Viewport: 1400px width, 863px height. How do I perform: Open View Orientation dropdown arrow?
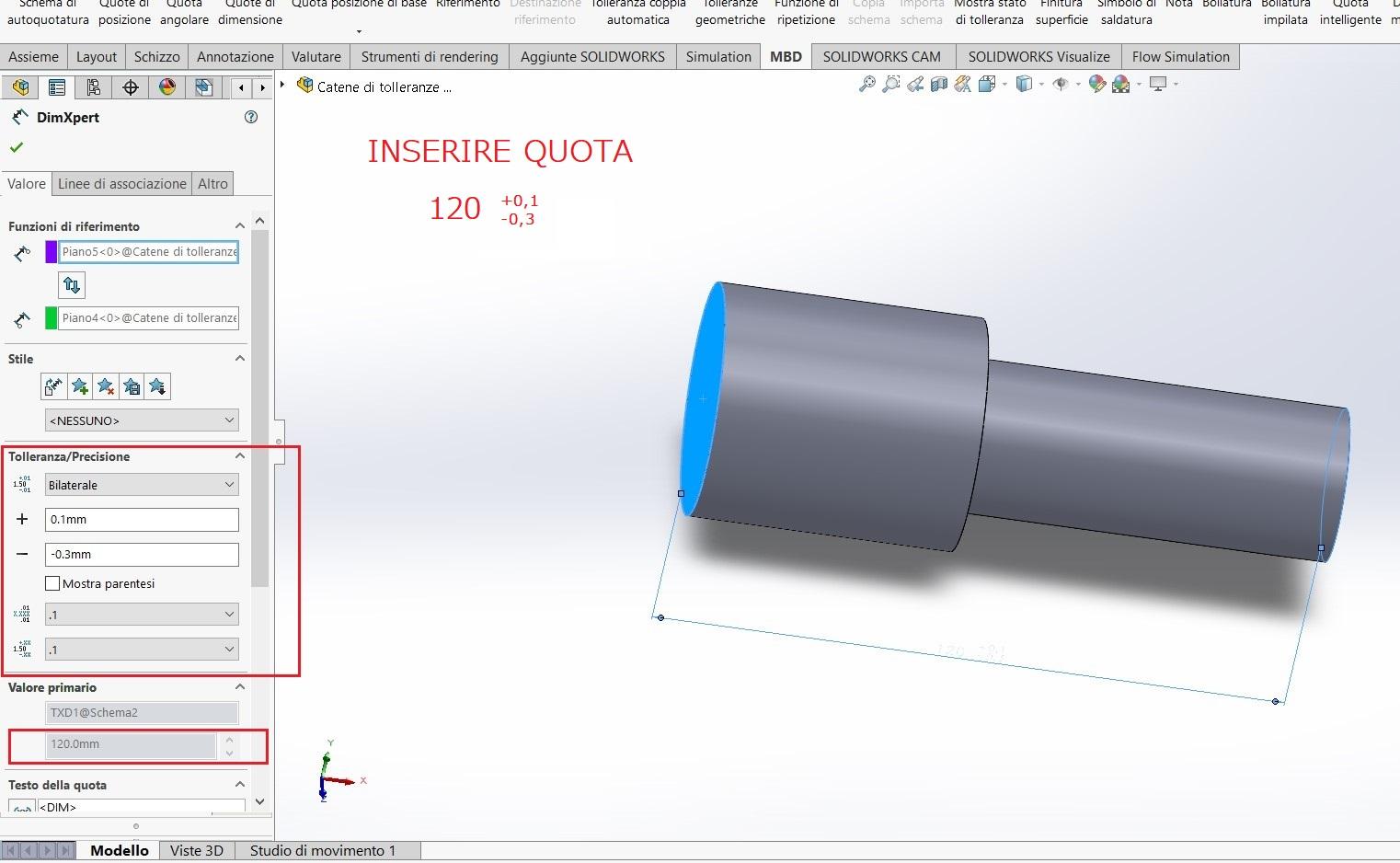[1004, 85]
